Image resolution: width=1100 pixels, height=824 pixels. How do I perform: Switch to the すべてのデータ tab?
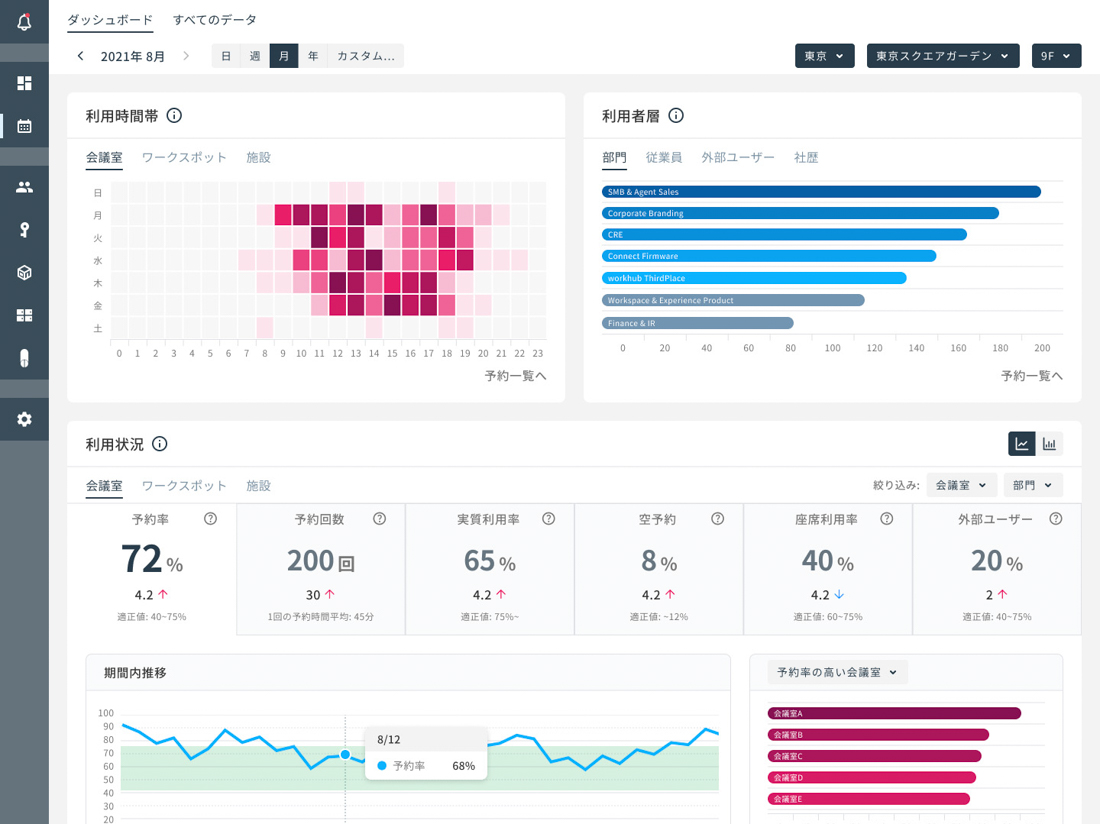click(214, 19)
